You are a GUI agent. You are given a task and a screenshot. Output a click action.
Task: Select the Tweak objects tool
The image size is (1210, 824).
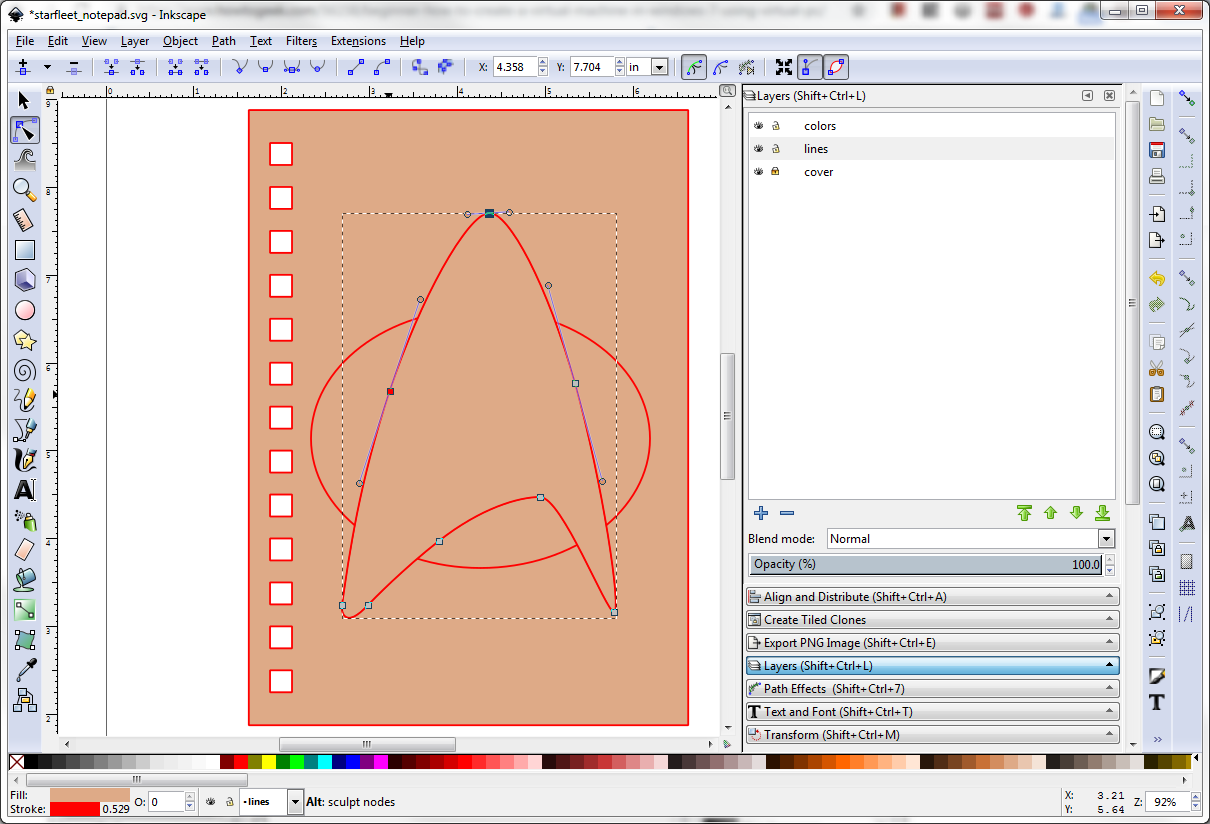click(x=25, y=159)
